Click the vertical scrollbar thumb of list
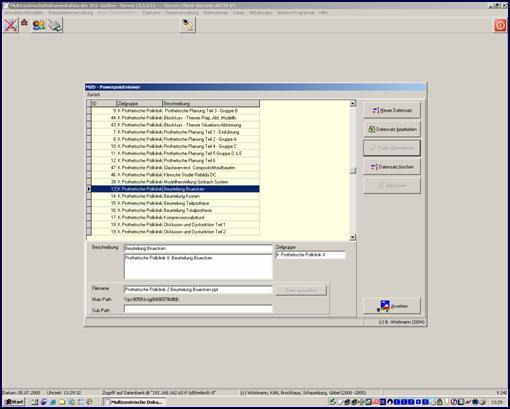Viewport: 510px width, 409px height. 353,171
